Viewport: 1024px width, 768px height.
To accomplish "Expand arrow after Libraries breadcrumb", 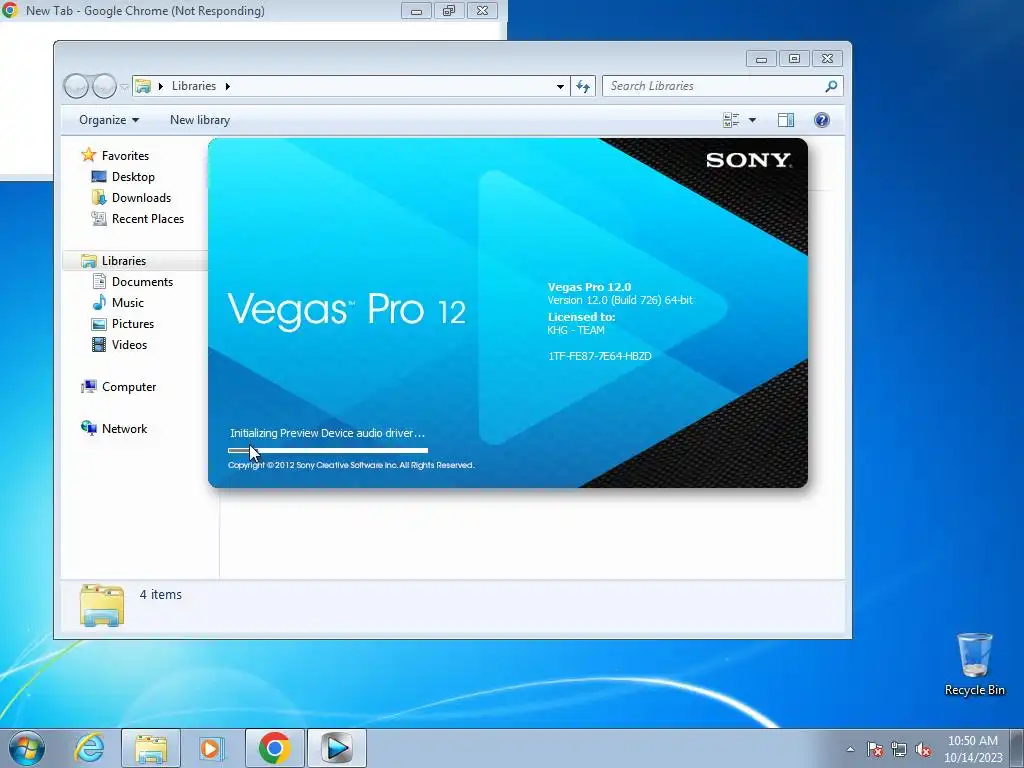I will [x=227, y=86].
